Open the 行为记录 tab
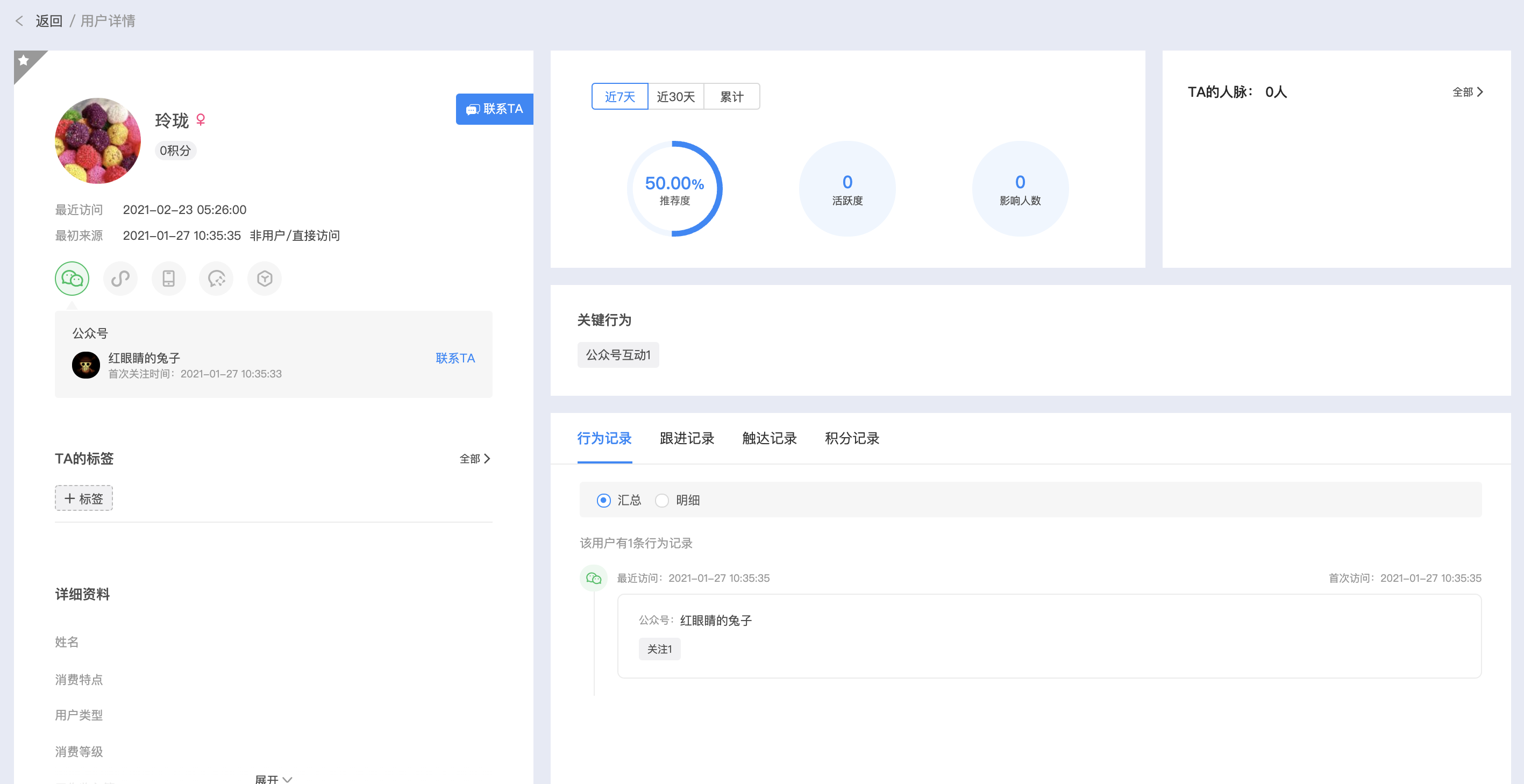1524x784 pixels. pyautogui.click(x=604, y=438)
